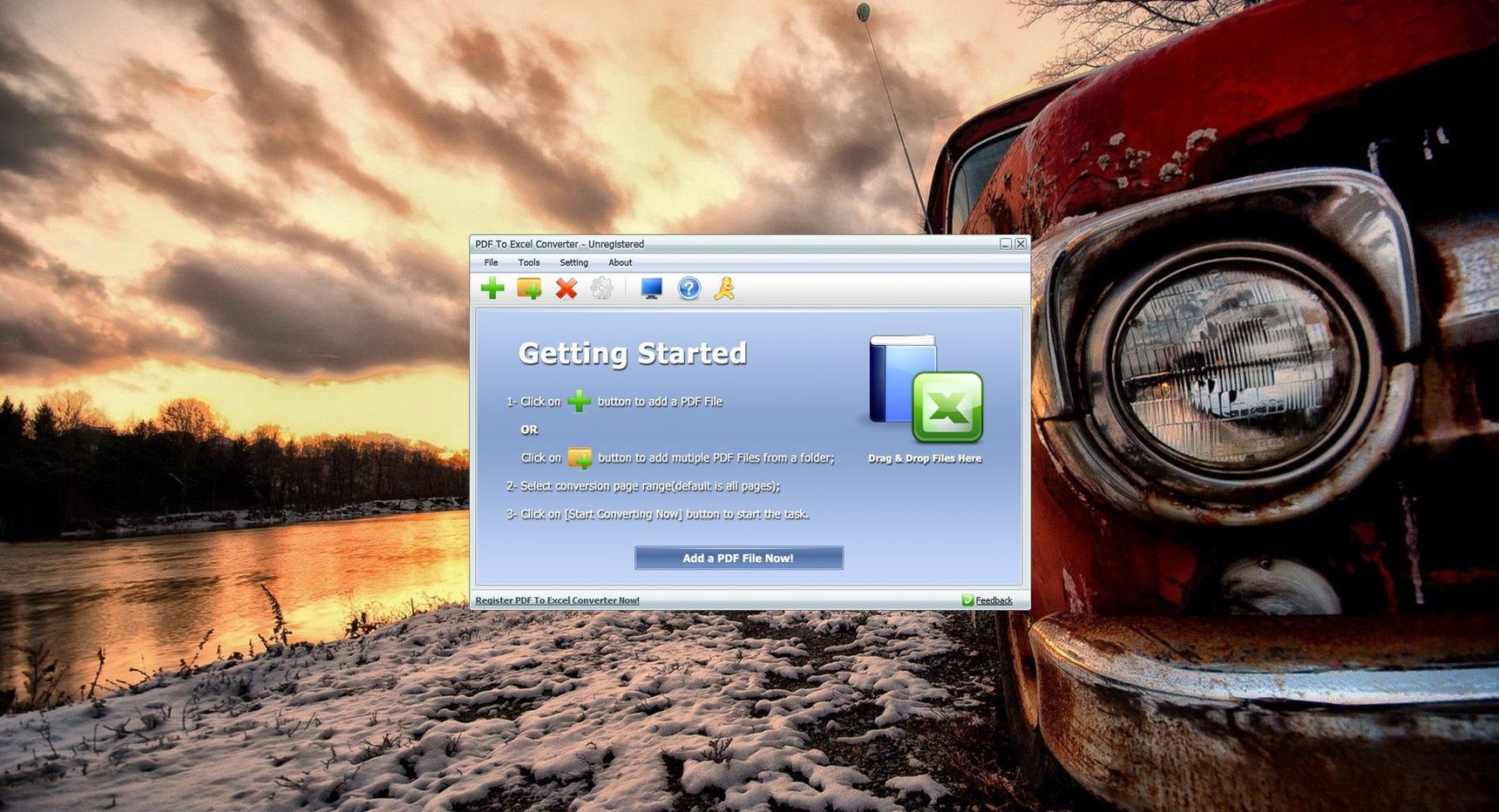Click the 'button to add a PDF File' text
Viewport: 1499px width, 812px height.
pyautogui.click(x=660, y=402)
